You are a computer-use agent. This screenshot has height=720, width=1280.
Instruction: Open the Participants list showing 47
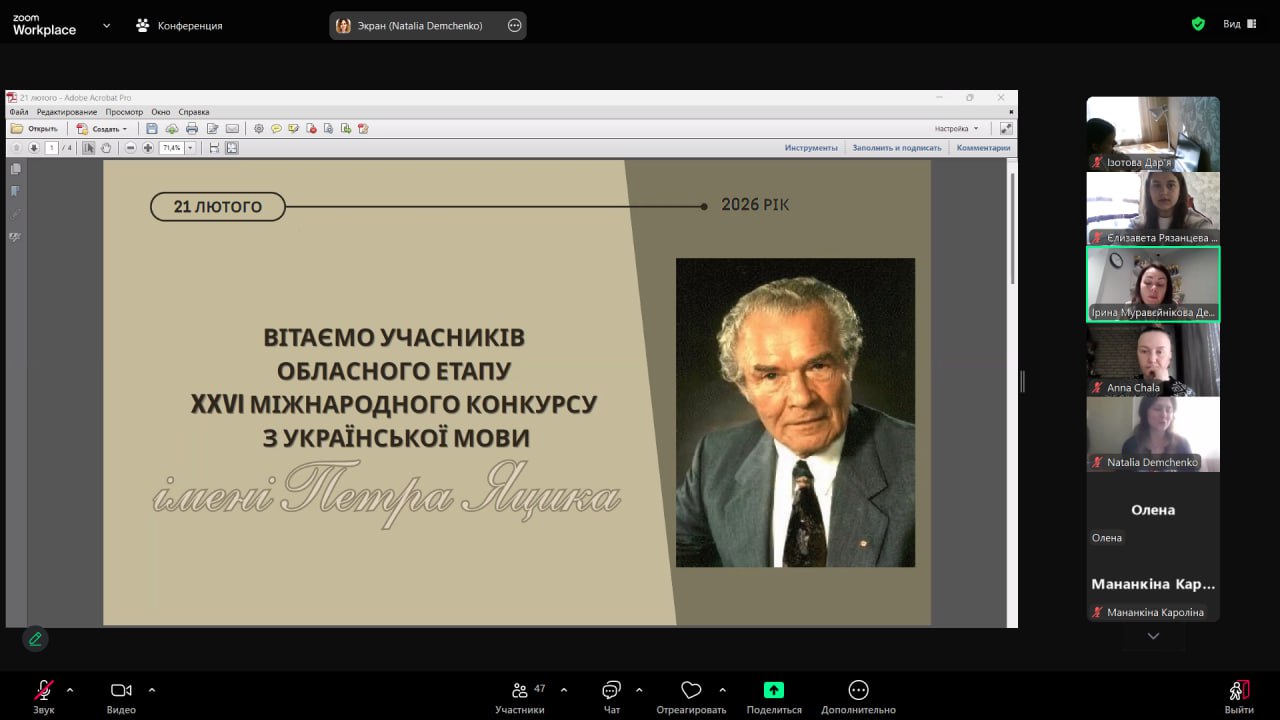click(x=520, y=697)
